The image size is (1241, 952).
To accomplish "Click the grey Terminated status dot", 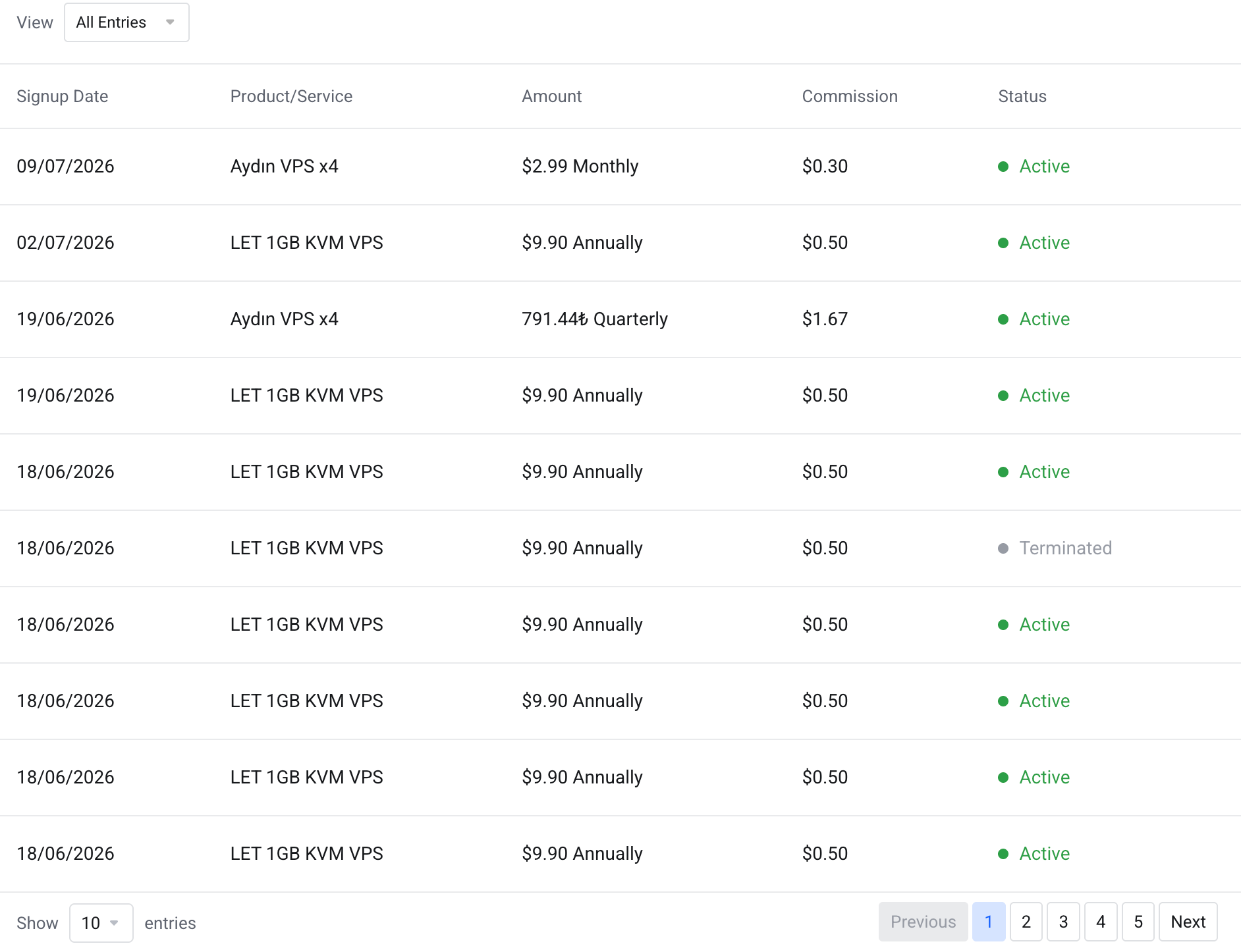I will pos(1003,548).
